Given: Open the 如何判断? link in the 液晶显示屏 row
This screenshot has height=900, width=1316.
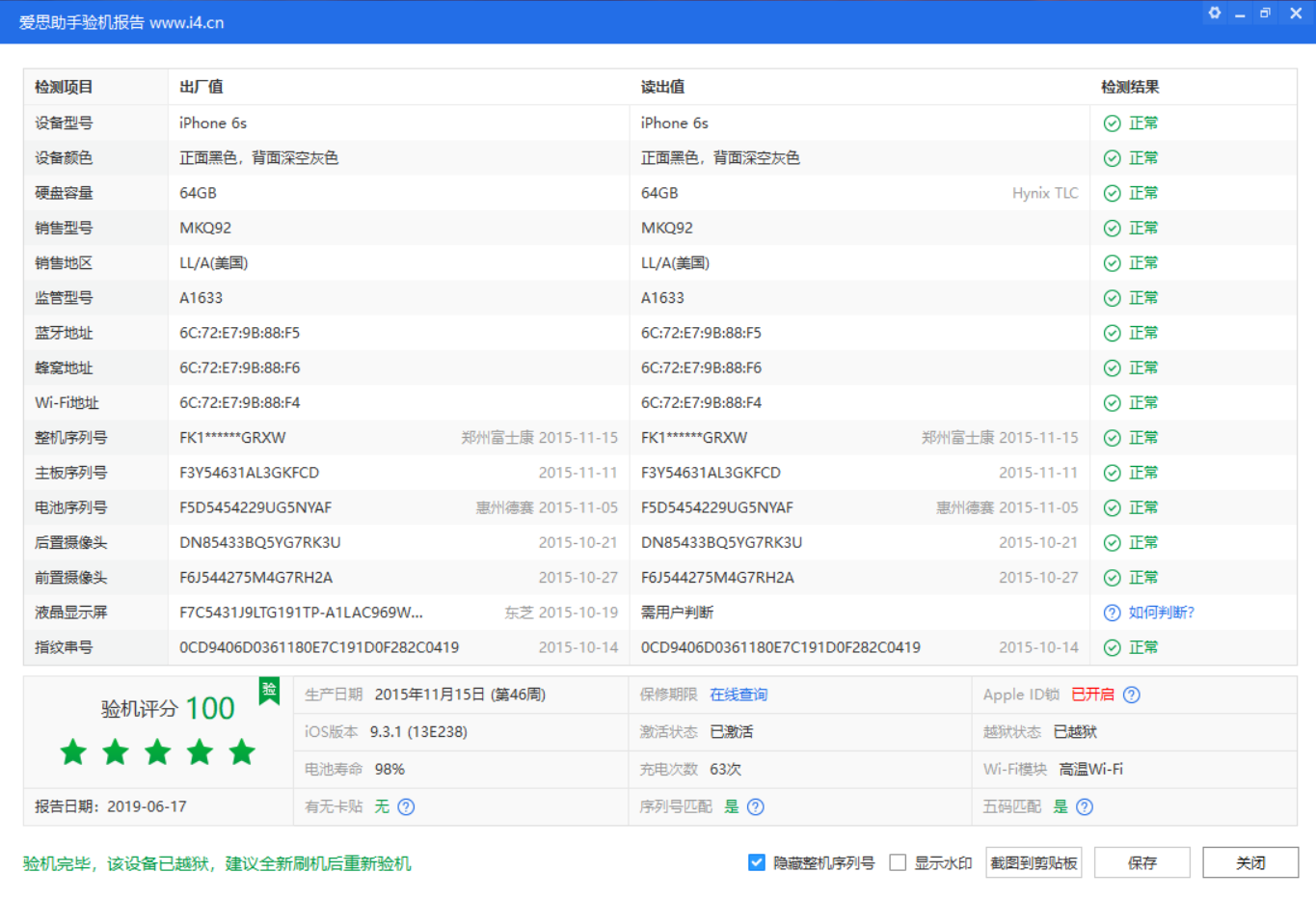Looking at the screenshot, I should pyautogui.click(x=1162, y=613).
